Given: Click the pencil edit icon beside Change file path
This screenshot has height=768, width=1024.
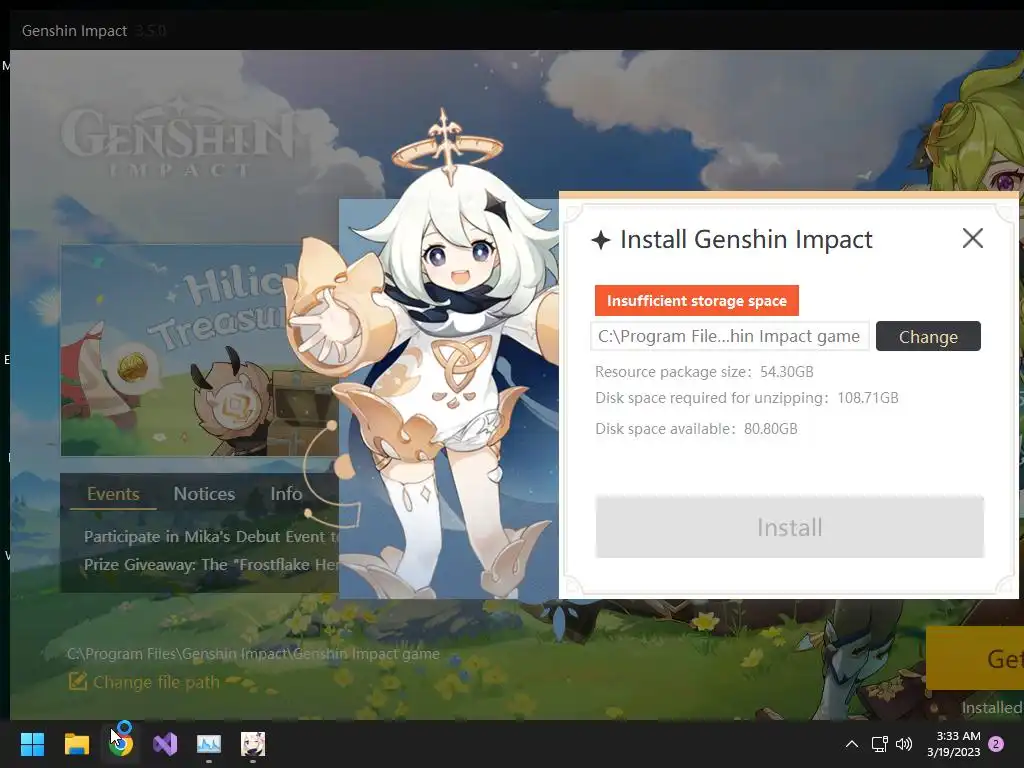Looking at the screenshot, I should (x=77, y=681).
